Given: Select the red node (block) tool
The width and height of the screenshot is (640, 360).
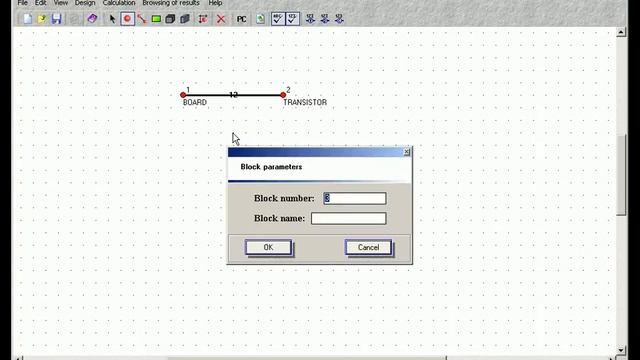Looking at the screenshot, I should tap(127, 19).
